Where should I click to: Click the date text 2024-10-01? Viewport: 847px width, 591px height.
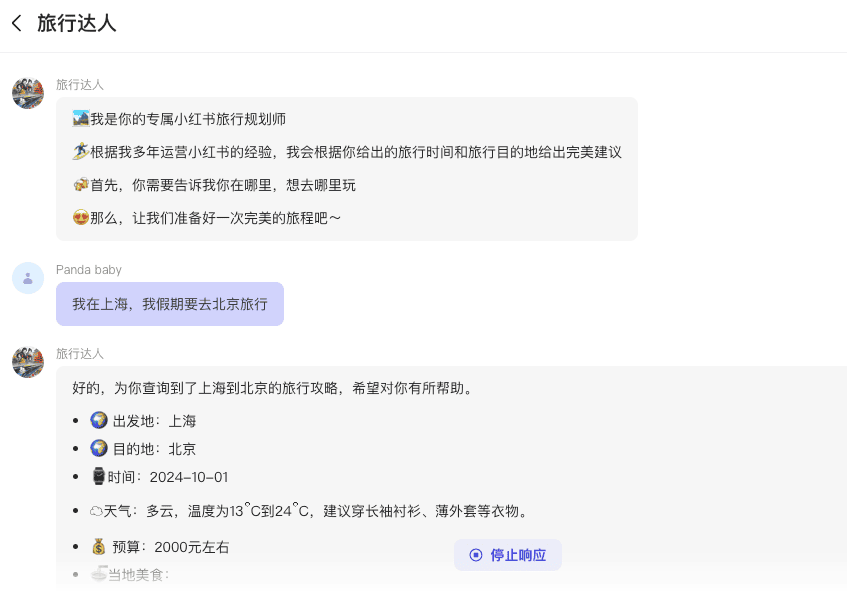tap(189, 477)
